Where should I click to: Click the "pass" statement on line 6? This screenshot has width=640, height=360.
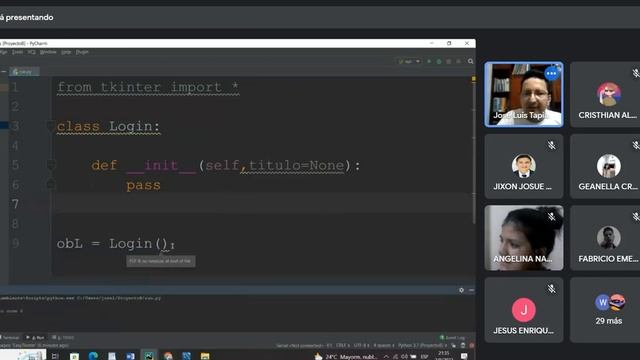click(x=143, y=185)
